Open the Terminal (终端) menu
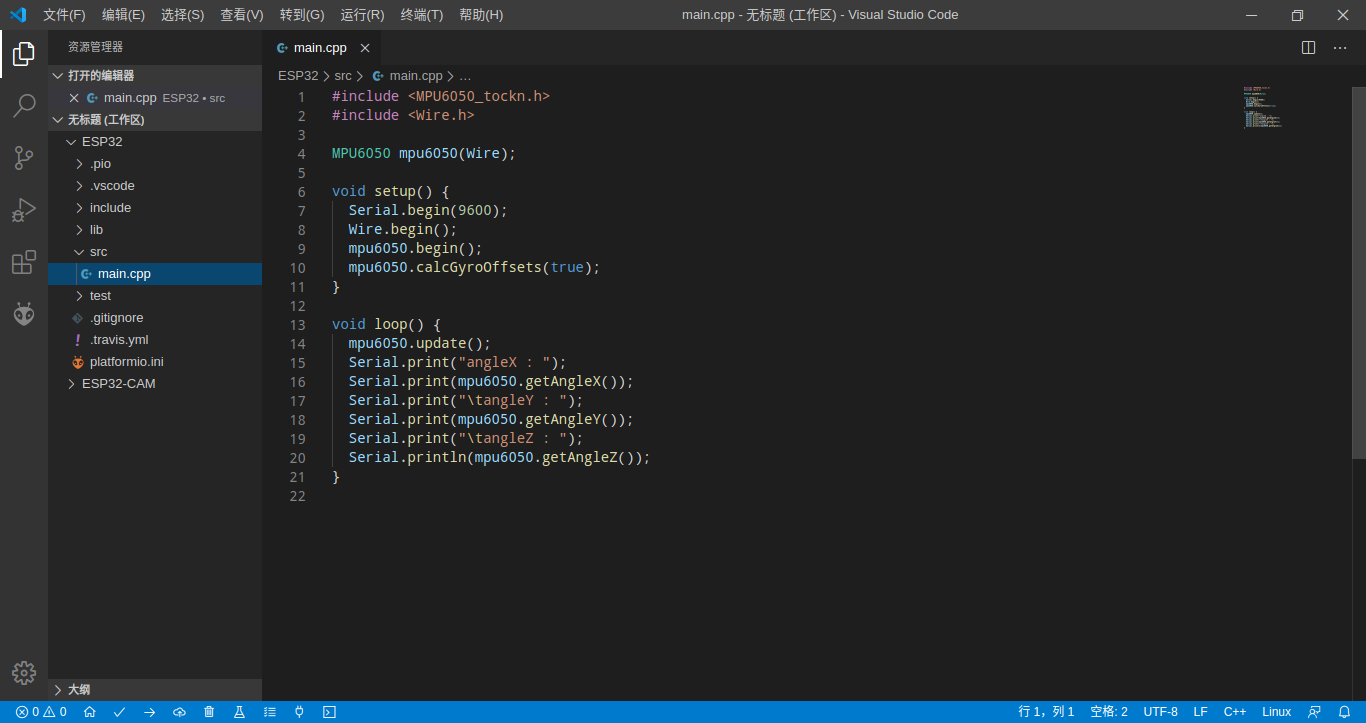1366x723 pixels. click(422, 15)
